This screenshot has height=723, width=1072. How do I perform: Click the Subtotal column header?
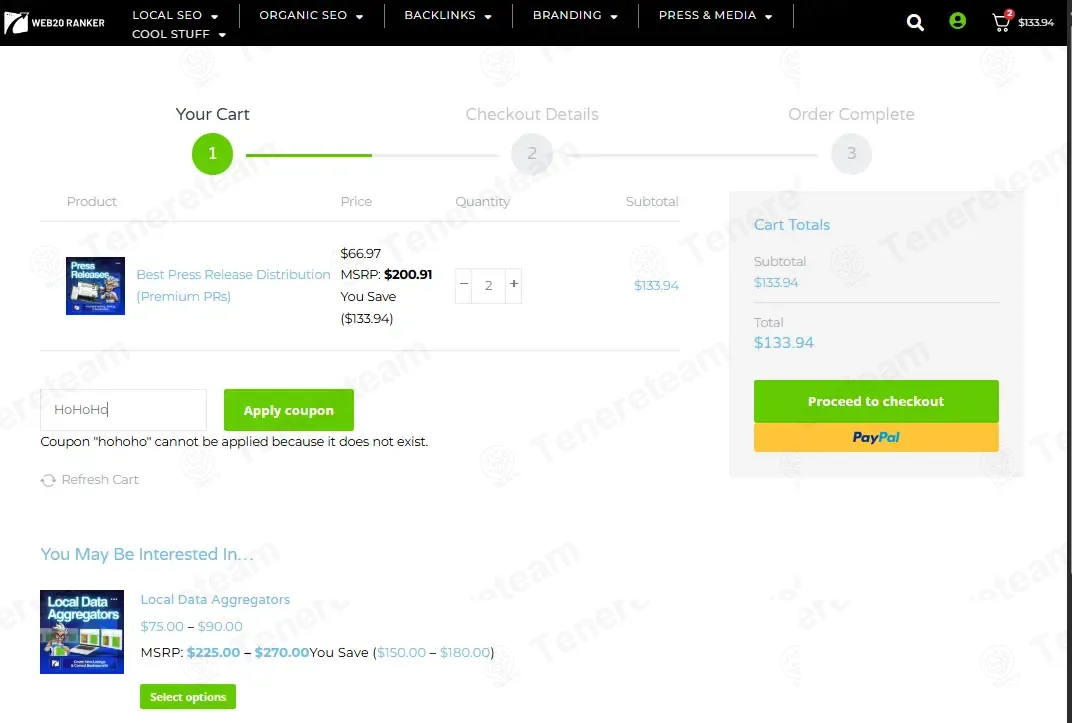point(652,202)
